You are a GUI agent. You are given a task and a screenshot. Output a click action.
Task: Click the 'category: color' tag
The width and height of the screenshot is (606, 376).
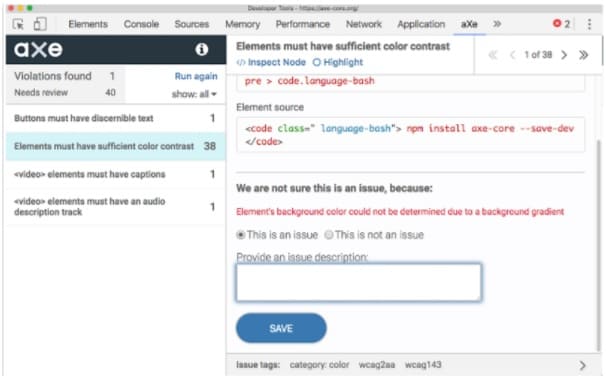click(319, 365)
